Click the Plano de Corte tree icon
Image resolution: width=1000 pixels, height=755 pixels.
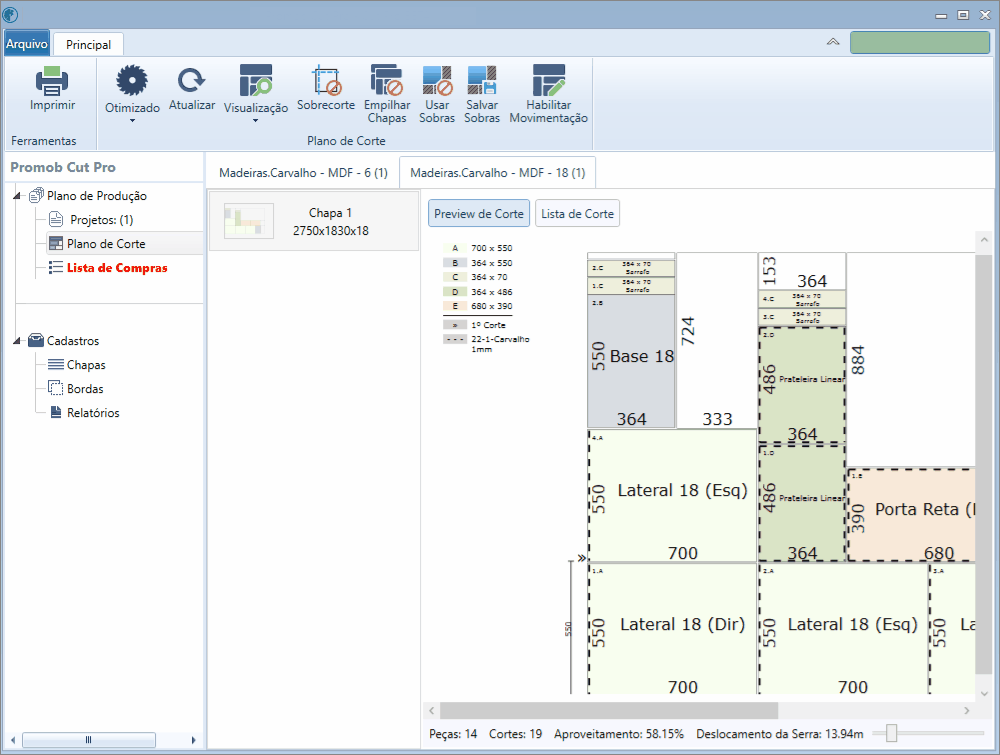[56, 244]
